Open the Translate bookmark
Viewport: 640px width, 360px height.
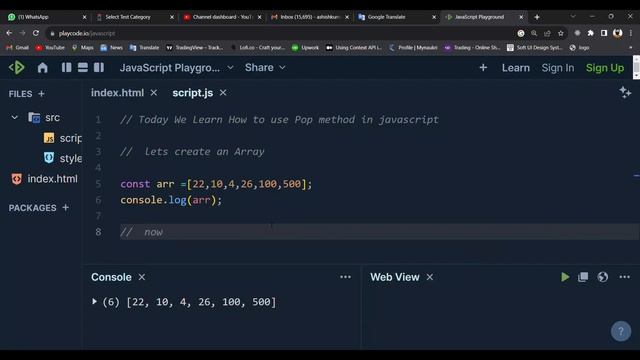pos(144,48)
